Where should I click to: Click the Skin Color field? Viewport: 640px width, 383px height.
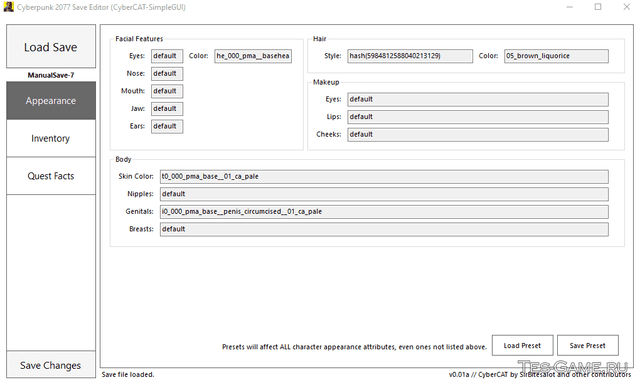pos(384,176)
